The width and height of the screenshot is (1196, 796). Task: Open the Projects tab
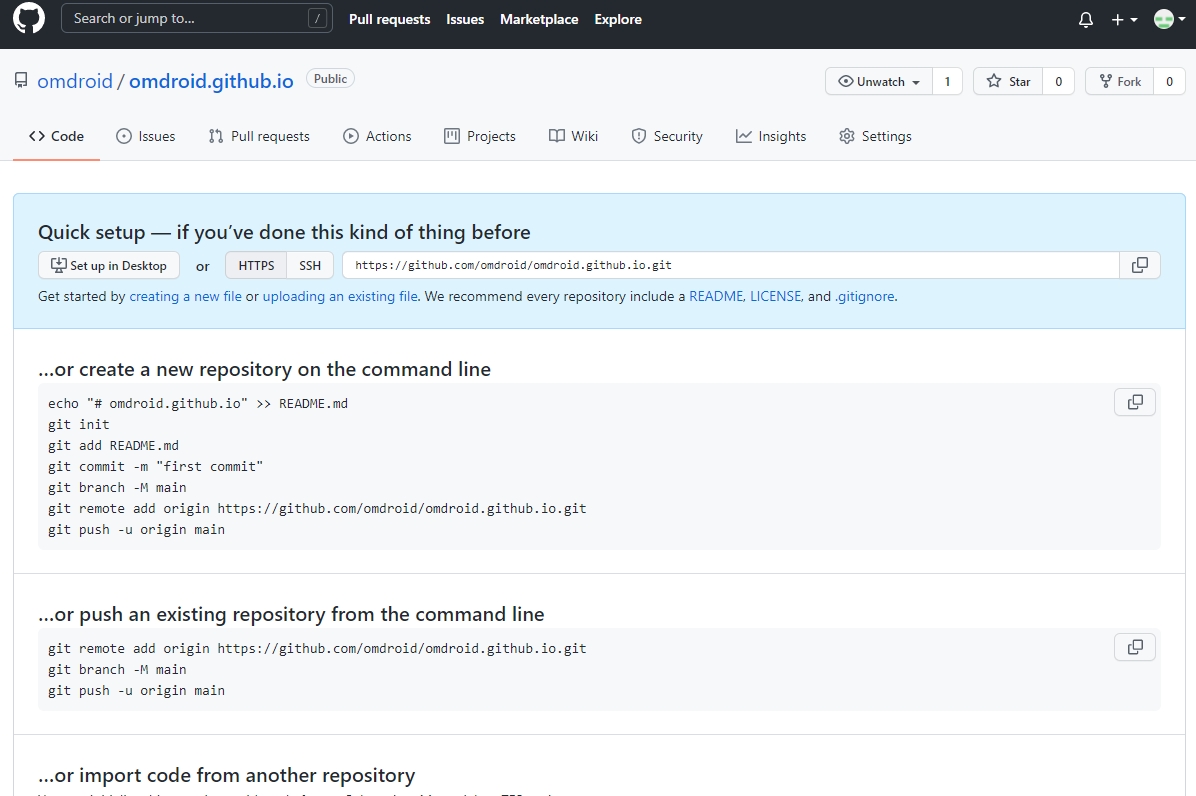(480, 136)
